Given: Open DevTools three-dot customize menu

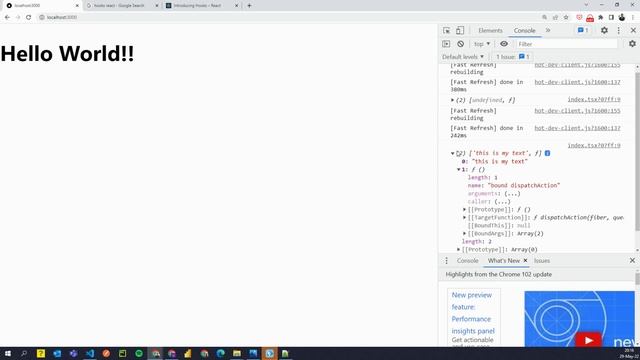Looking at the screenshot, I should pos(618,30).
